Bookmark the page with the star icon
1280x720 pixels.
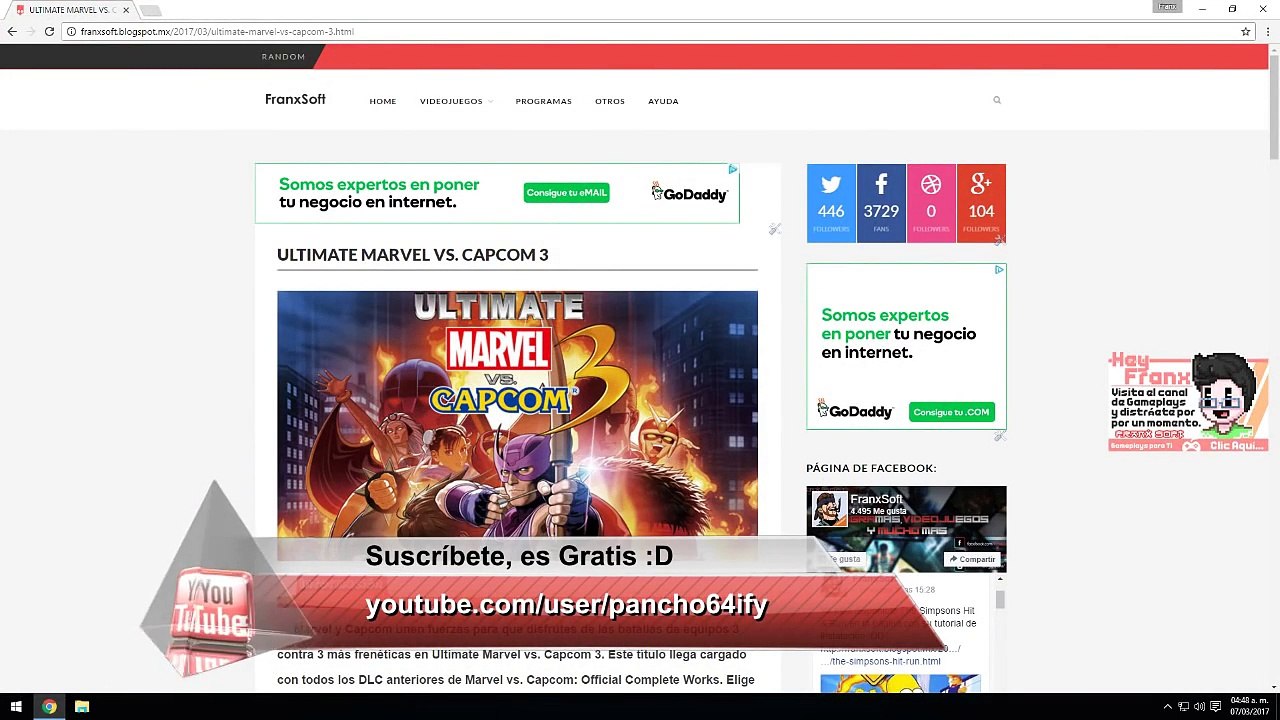click(1246, 32)
